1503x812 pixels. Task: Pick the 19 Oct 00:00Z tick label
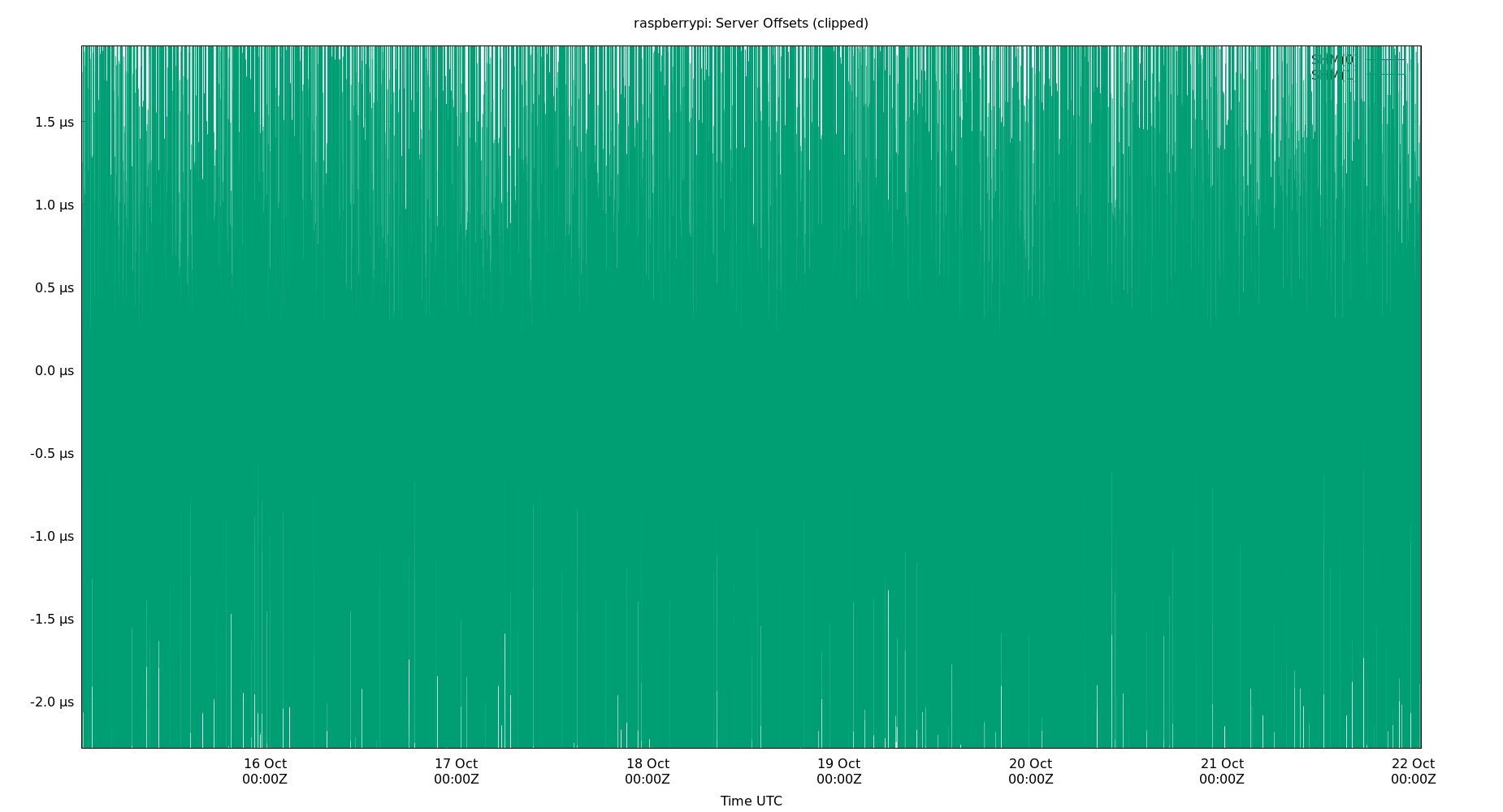(838, 771)
